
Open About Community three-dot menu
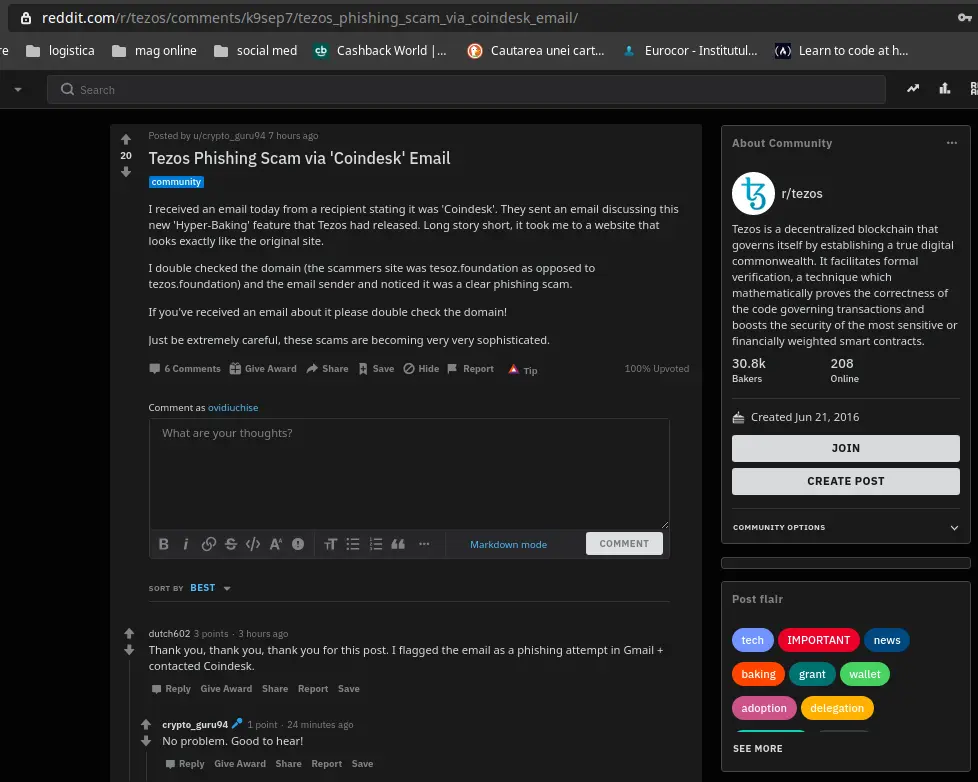[952, 143]
